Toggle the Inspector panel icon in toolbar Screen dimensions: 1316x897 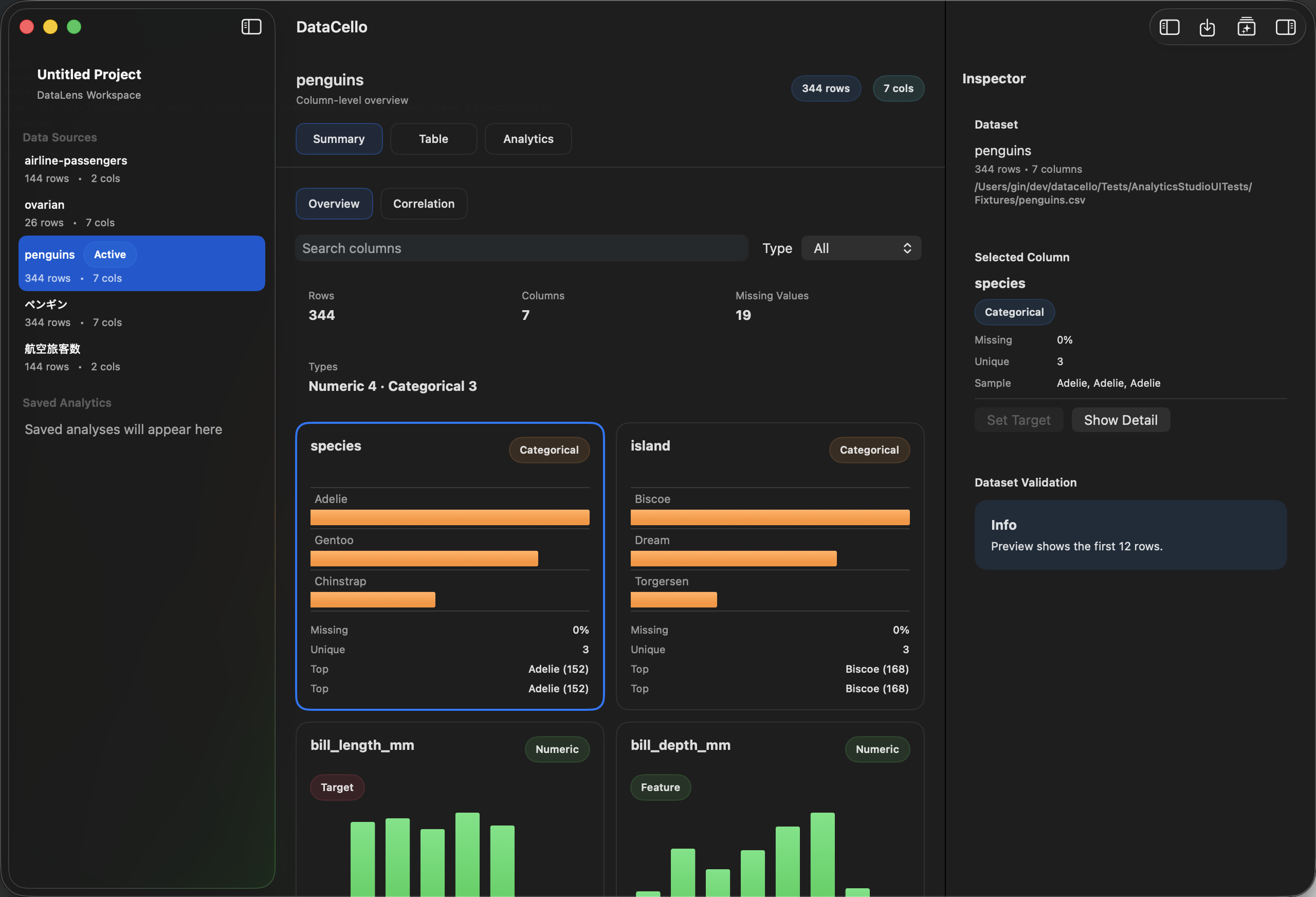point(1285,27)
